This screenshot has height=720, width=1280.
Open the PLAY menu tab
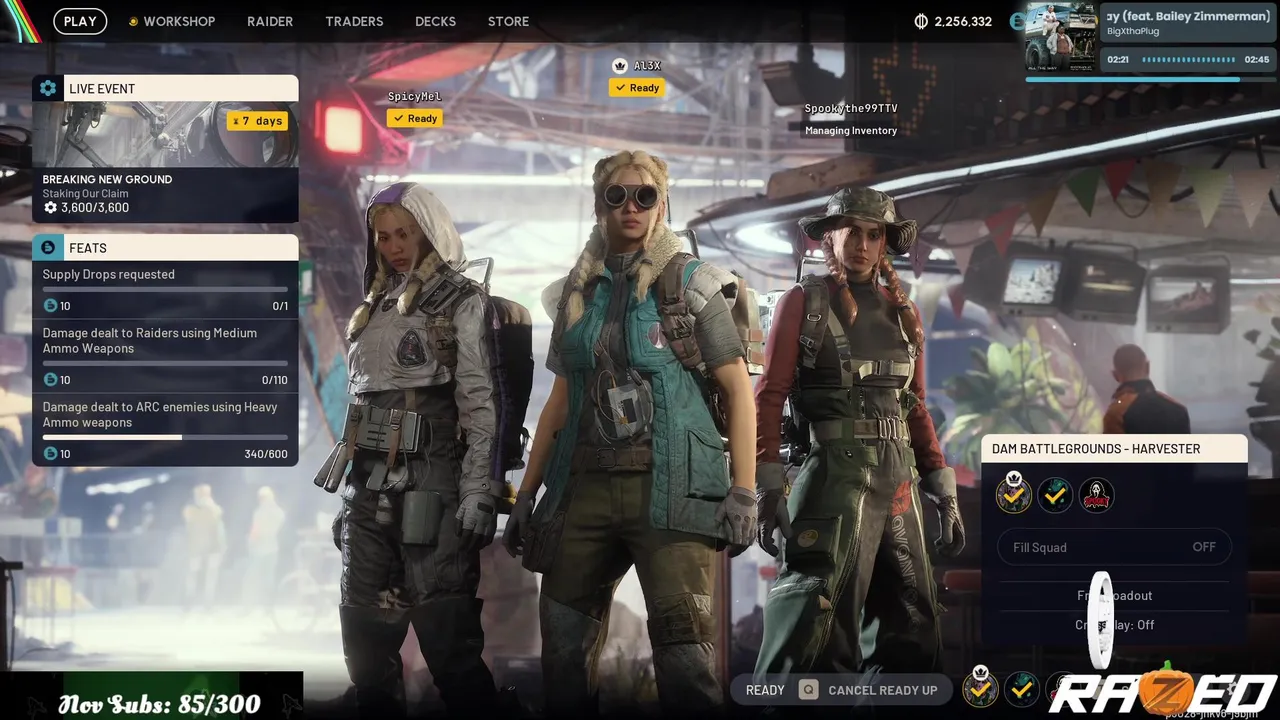coord(80,21)
